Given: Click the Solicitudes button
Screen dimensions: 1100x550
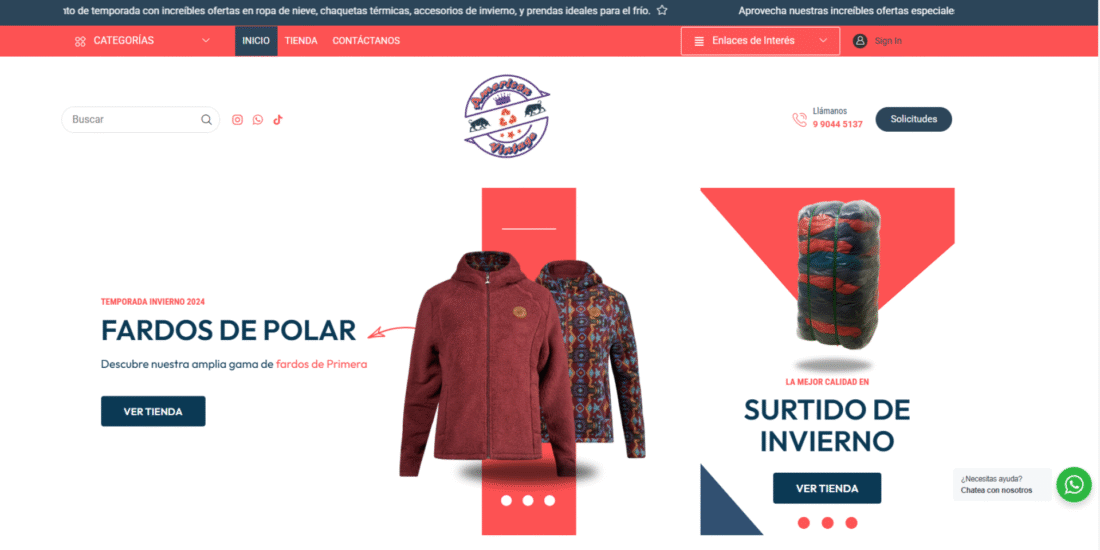Looking at the screenshot, I should tap(913, 119).
